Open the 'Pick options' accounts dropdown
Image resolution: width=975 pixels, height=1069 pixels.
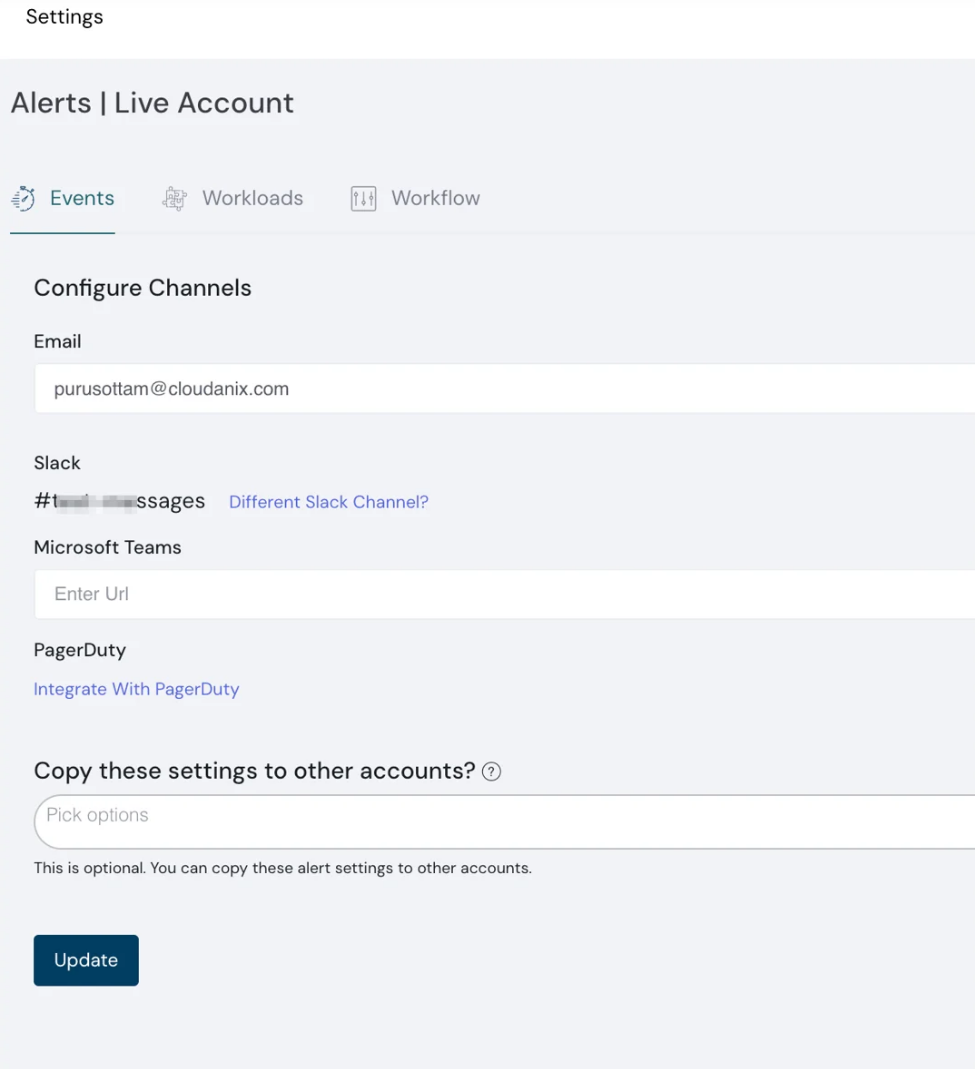point(400,820)
